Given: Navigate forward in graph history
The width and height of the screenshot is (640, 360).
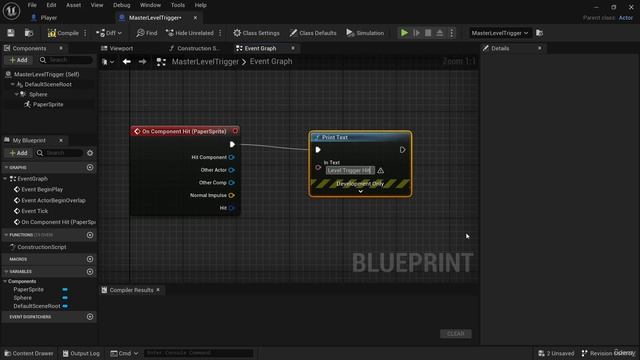Looking at the screenshot, I should click(142, 62).
